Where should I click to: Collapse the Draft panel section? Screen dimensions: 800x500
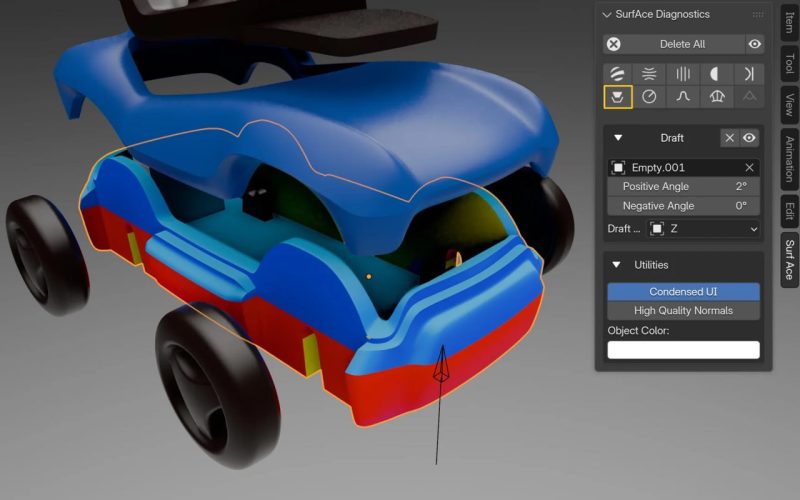click(618, 138)
